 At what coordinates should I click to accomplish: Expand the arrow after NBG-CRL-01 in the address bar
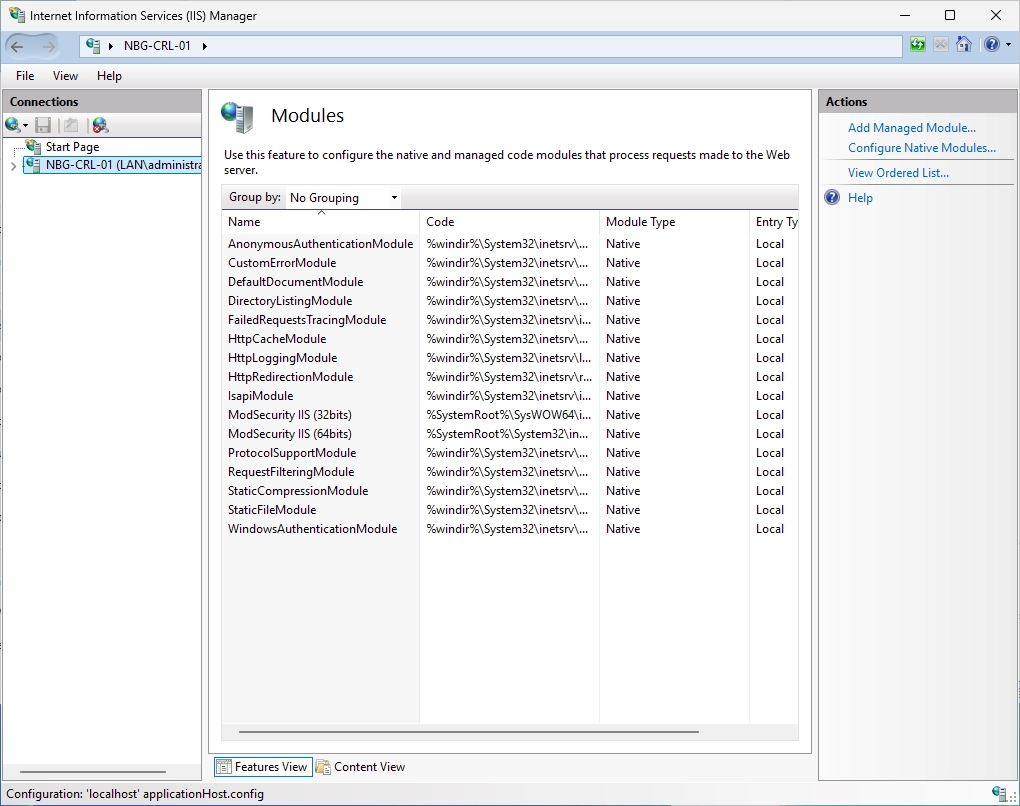[x=205, y=46]
